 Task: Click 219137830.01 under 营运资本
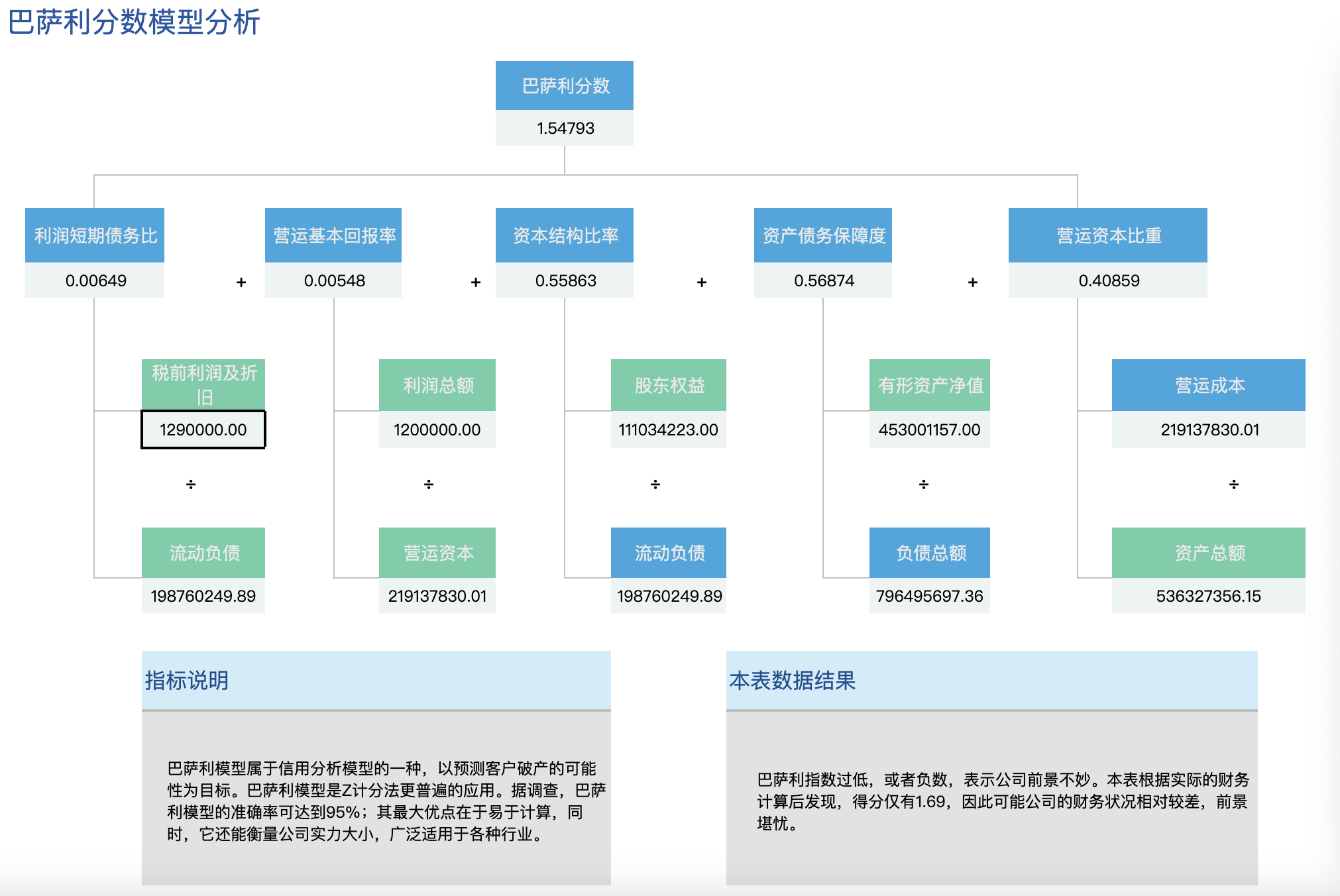[437, 596]
